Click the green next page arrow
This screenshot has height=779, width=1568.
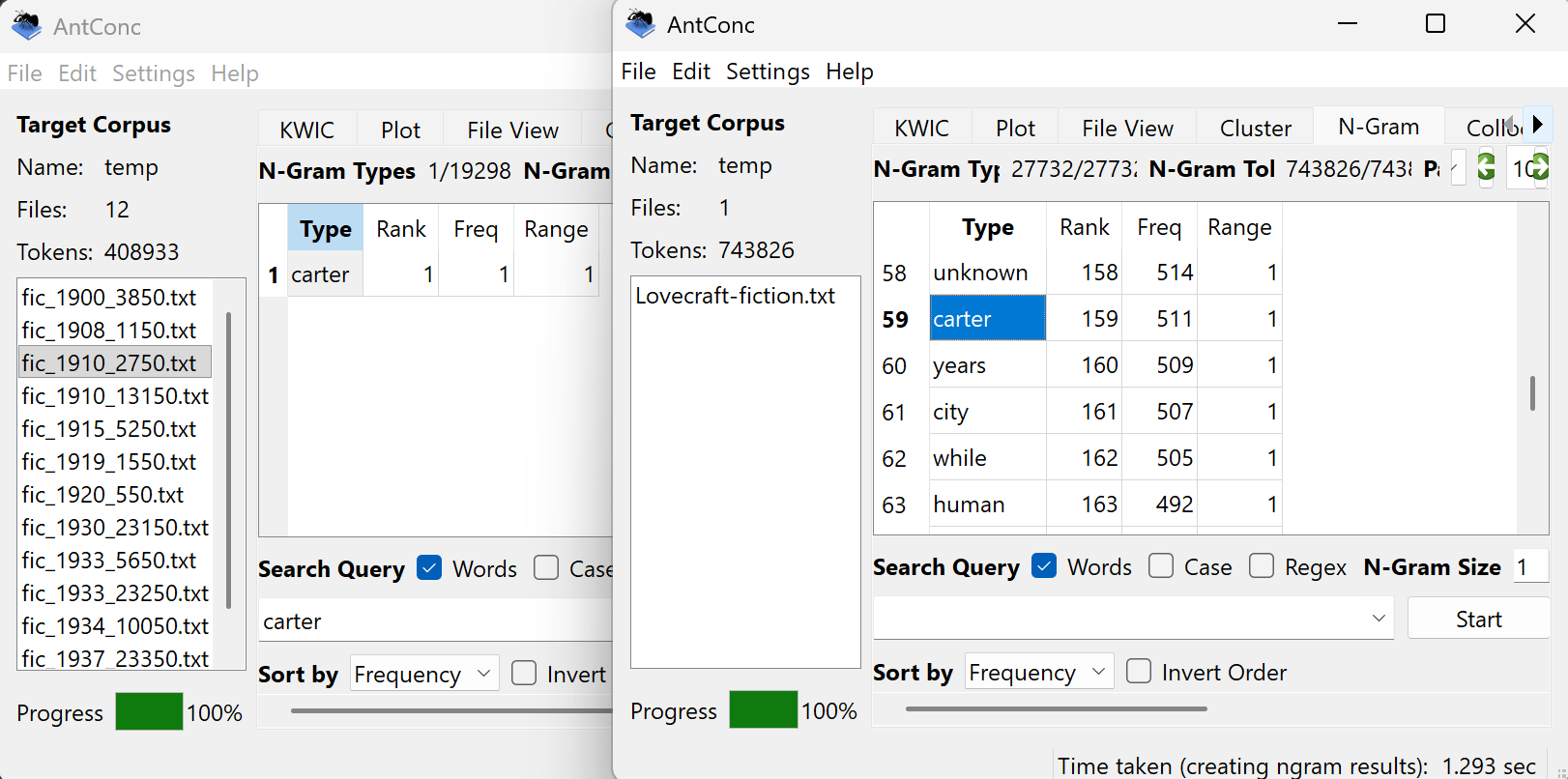pyautogui.click(x=1540, y=168)
